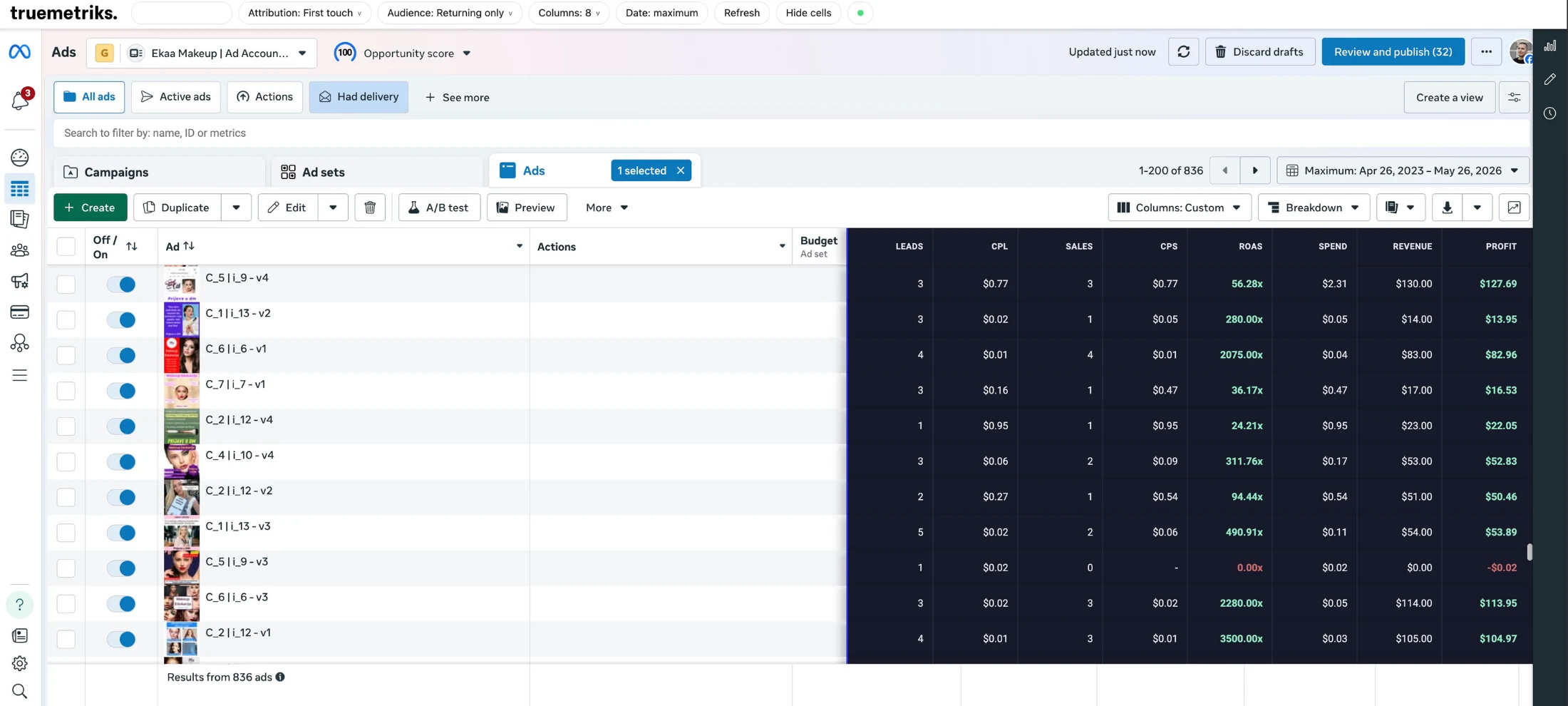Select the All ads view tab
1568x706 pixels.
[89, 97]
